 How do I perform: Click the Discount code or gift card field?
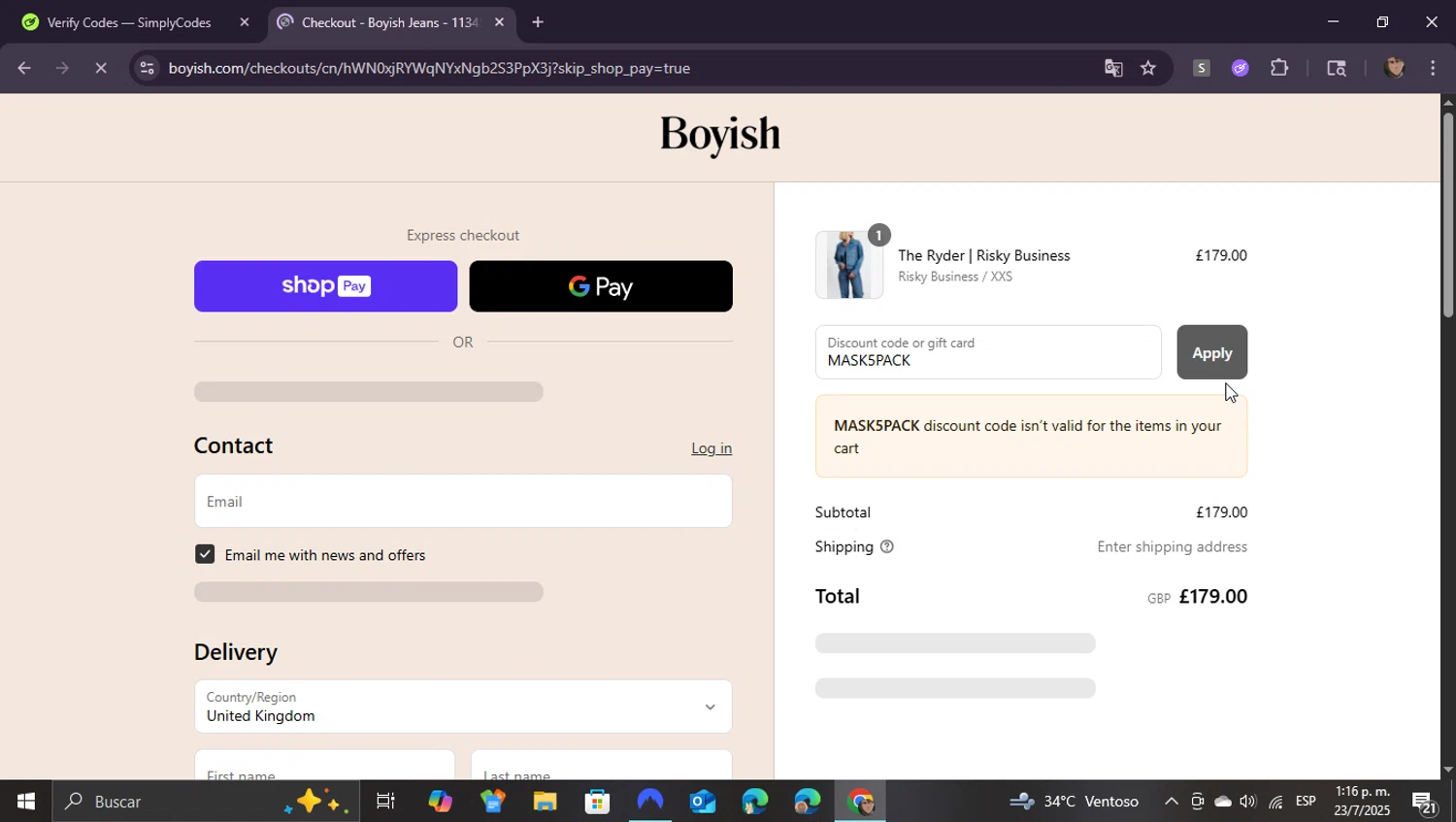(988, 352)
